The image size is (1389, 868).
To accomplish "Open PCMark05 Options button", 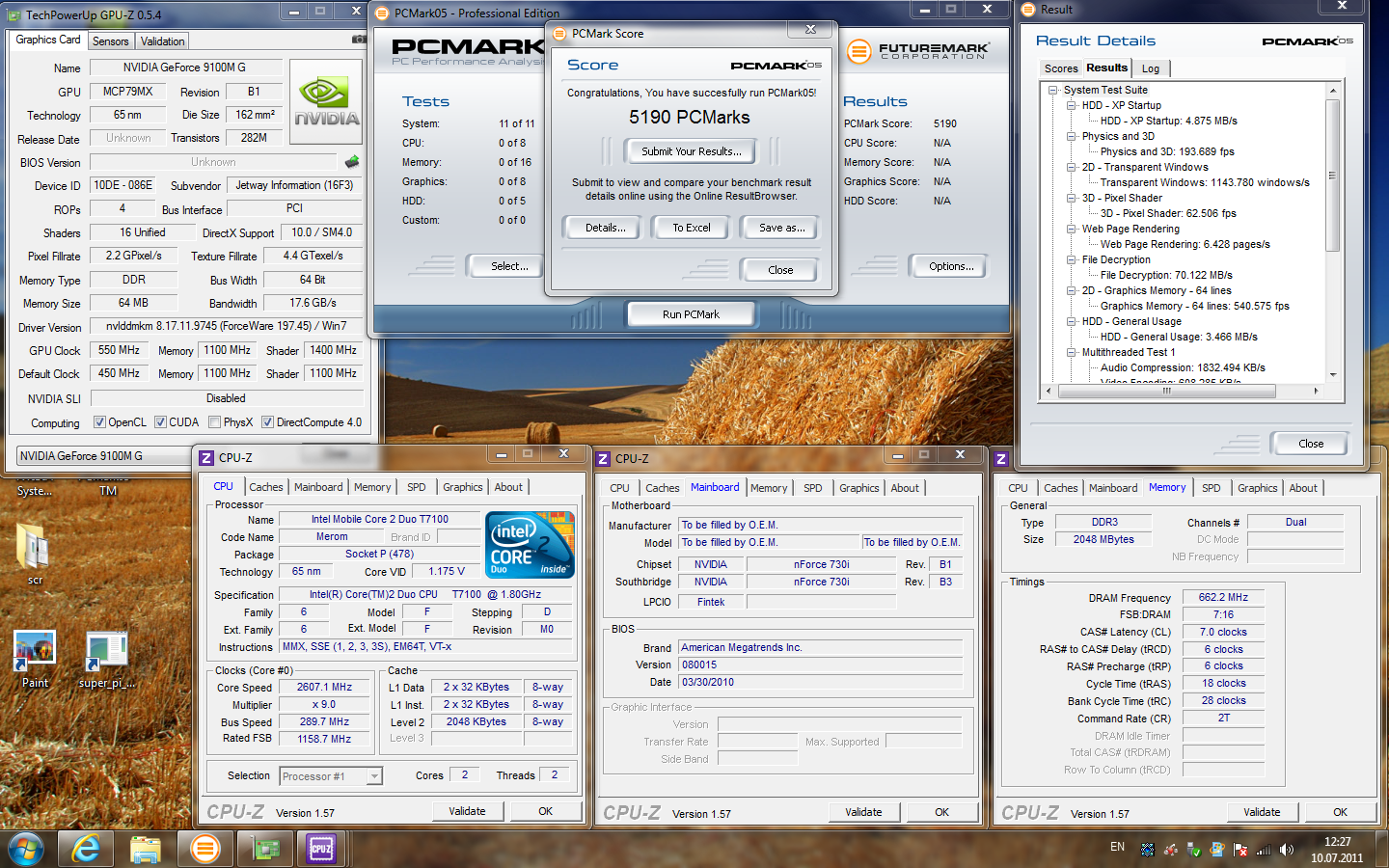I will coord(951,266).
